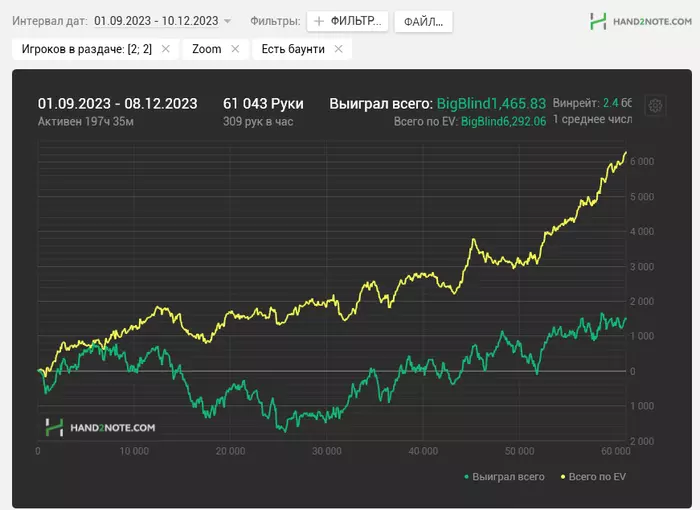Click the '61 043 Руки' hands count

pyautogui.click(x=263, y=104)
